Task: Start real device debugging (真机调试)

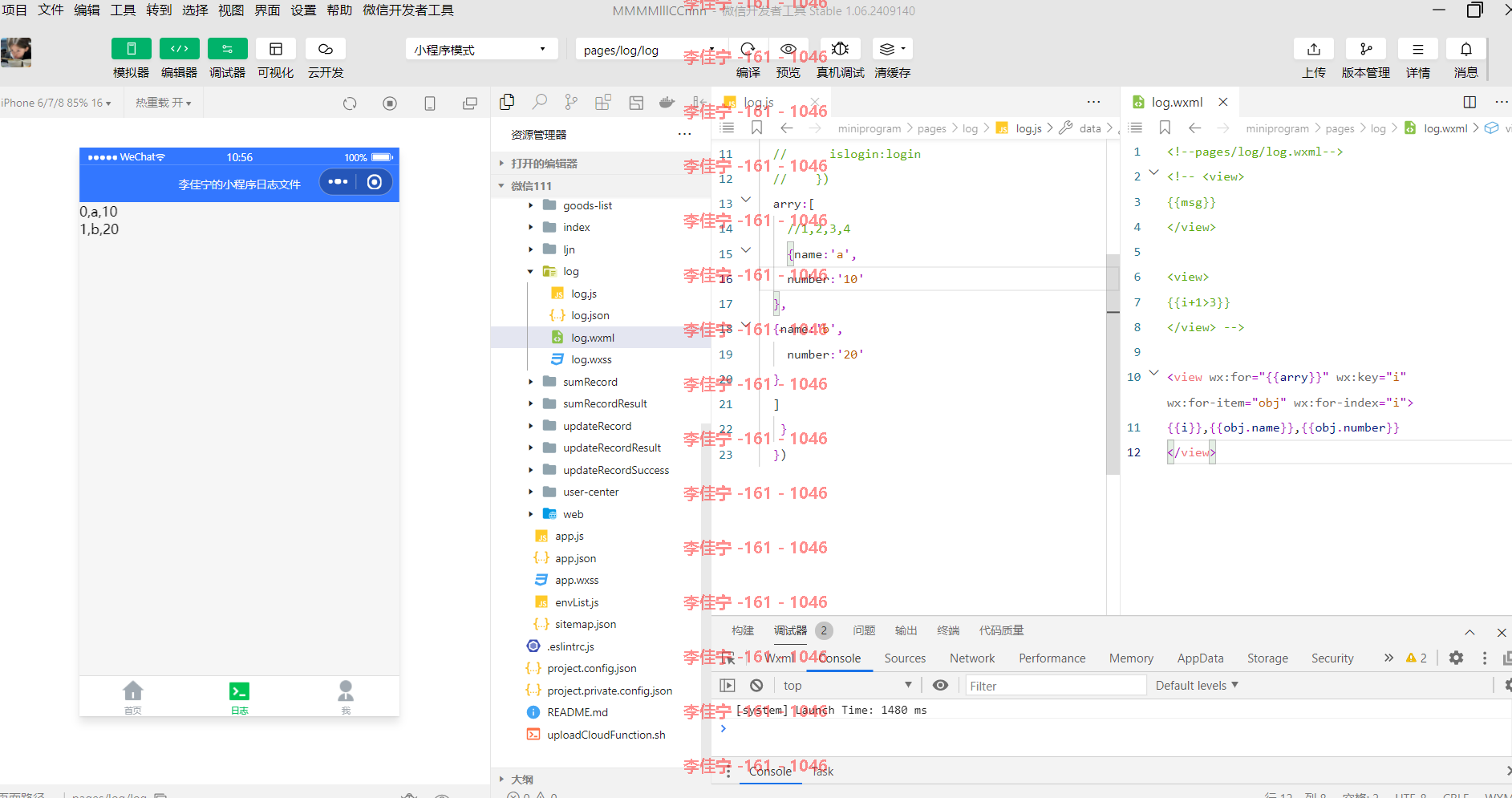Action: tap(840, 49)
